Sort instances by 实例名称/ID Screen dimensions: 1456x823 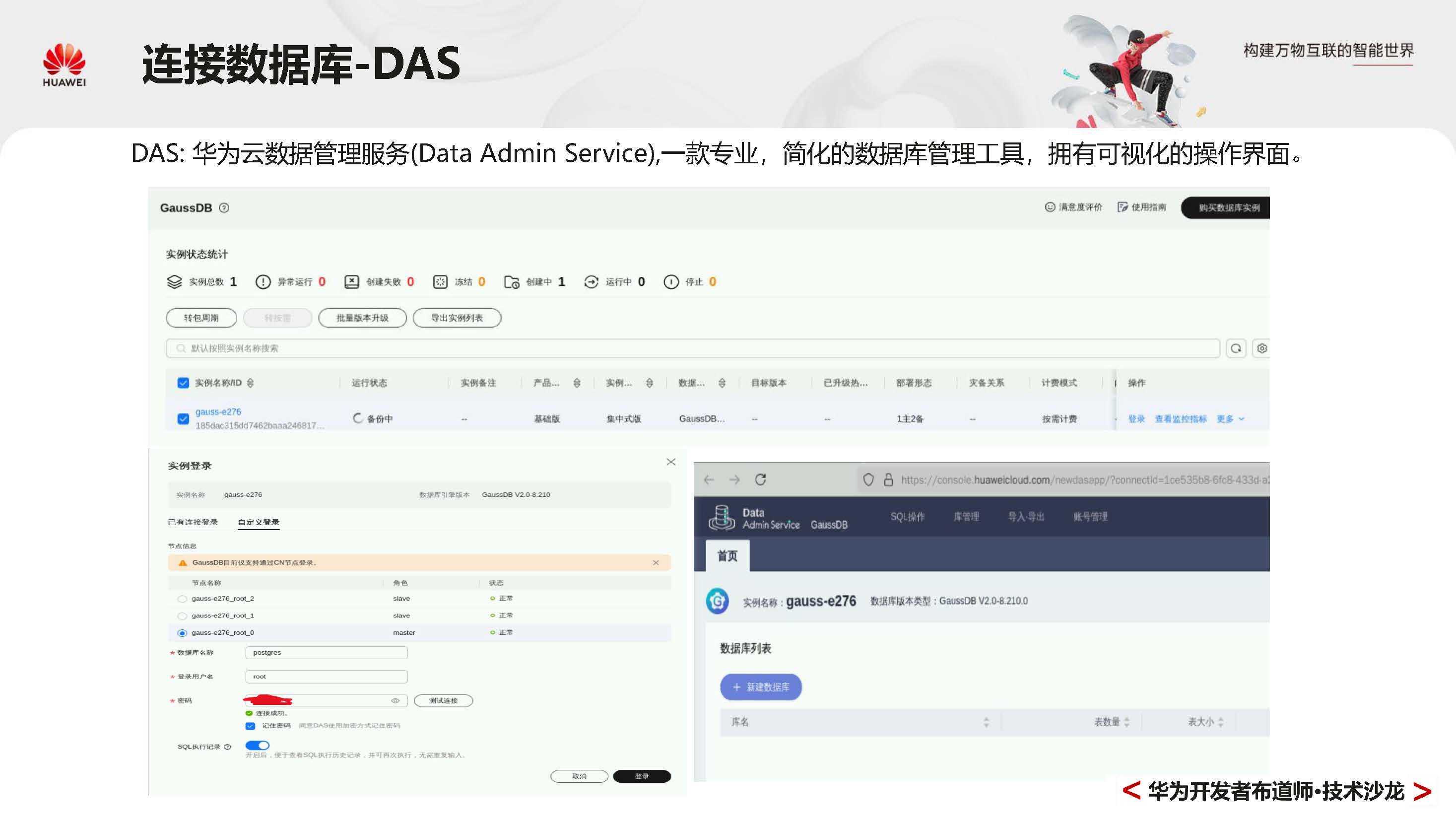250,383
